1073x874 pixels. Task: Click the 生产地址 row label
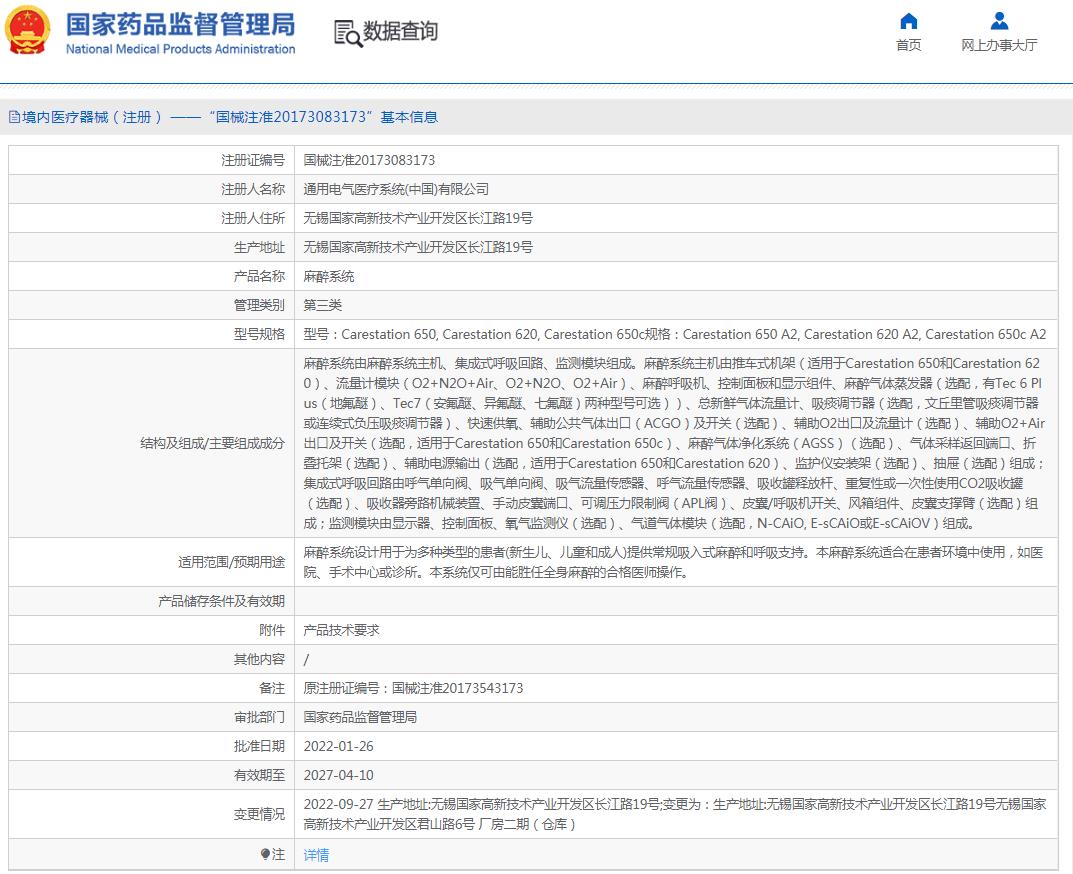click(x=259, y=247)
